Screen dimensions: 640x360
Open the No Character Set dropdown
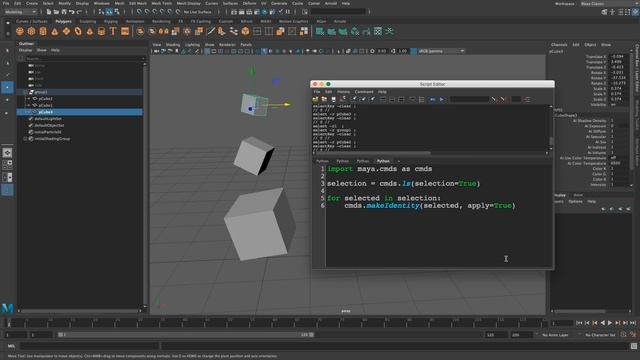click(600, 335)
